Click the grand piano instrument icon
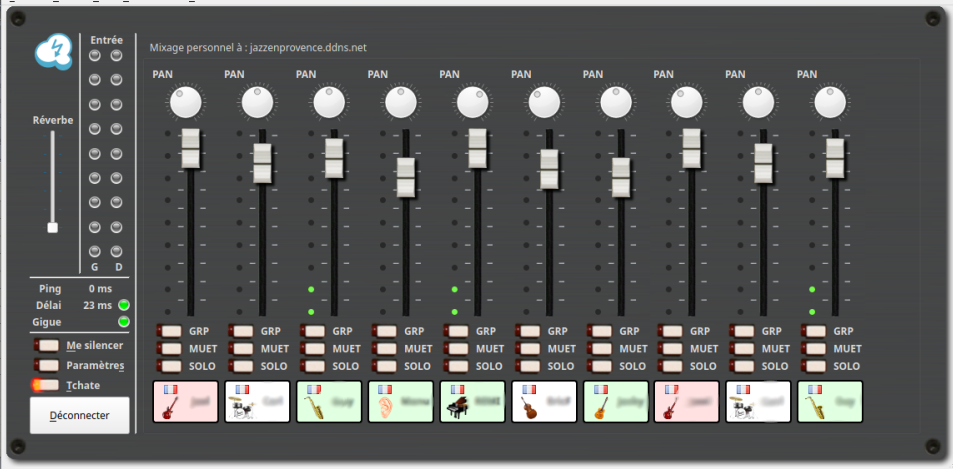The width and height of the screenshot is (953, 469). [x=456, y=407]
